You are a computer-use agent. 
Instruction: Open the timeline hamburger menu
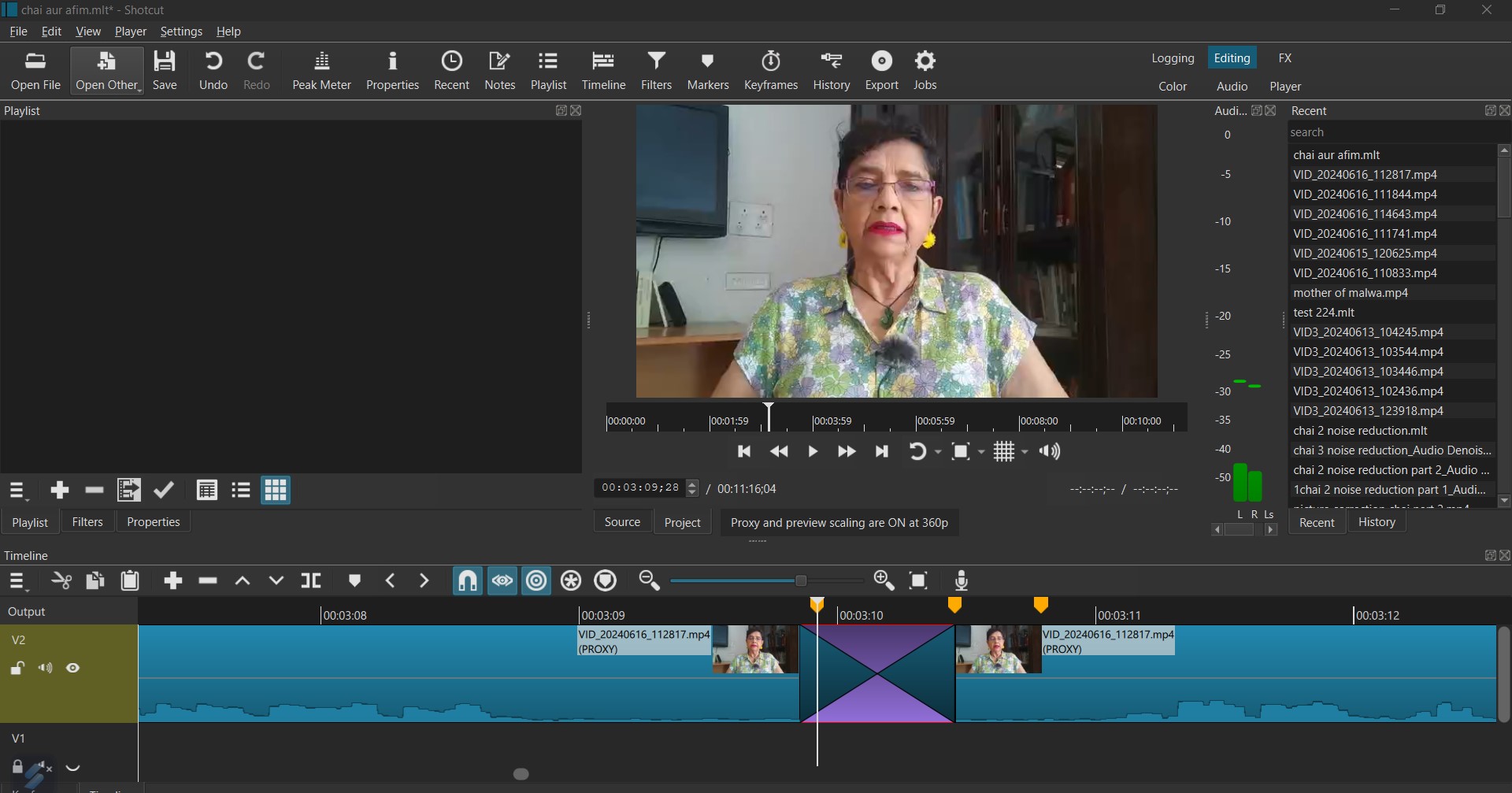click(17, 581)
